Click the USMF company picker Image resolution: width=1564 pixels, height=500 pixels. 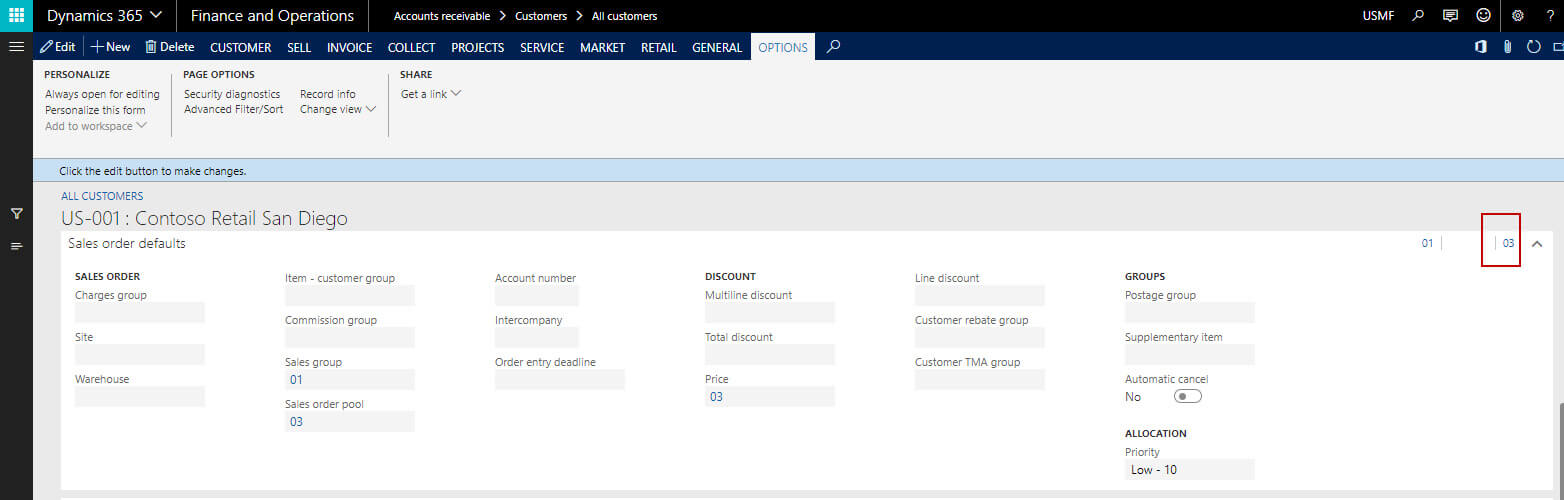tap(1379, 16)
